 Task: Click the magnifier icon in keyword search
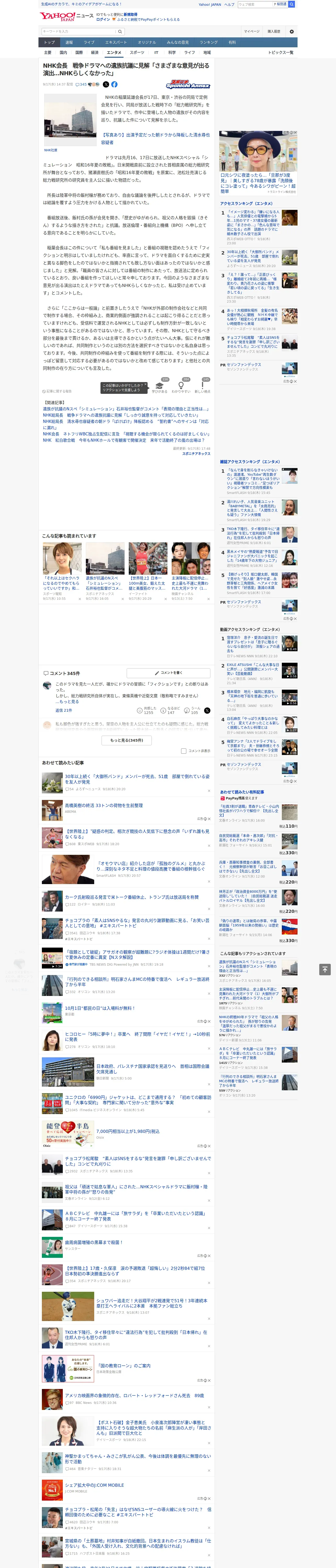click(120, 31)
